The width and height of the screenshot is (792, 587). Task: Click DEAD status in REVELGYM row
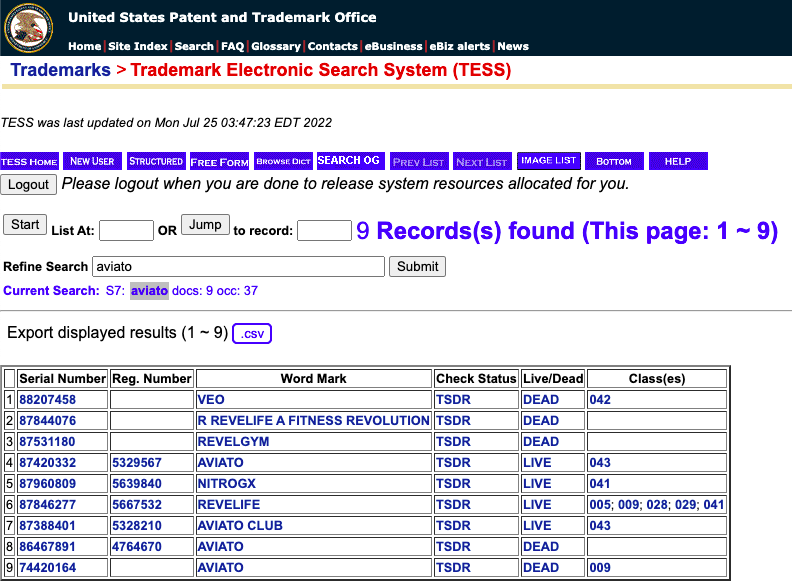click(x=541, y=442)
